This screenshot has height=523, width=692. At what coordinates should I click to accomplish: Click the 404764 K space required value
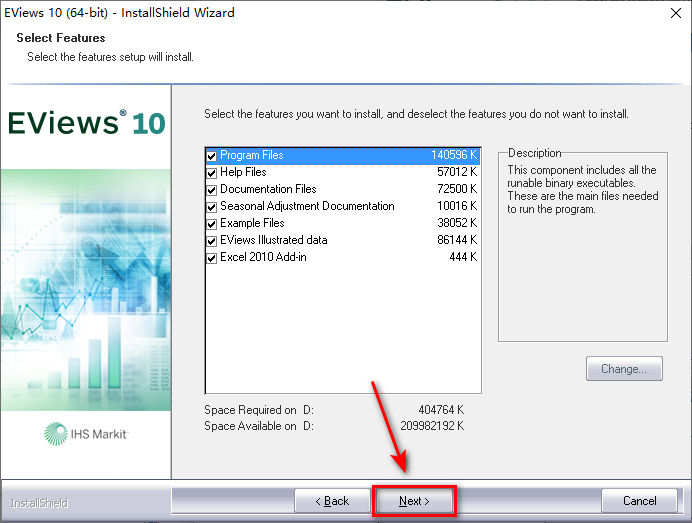coord(441,410)
